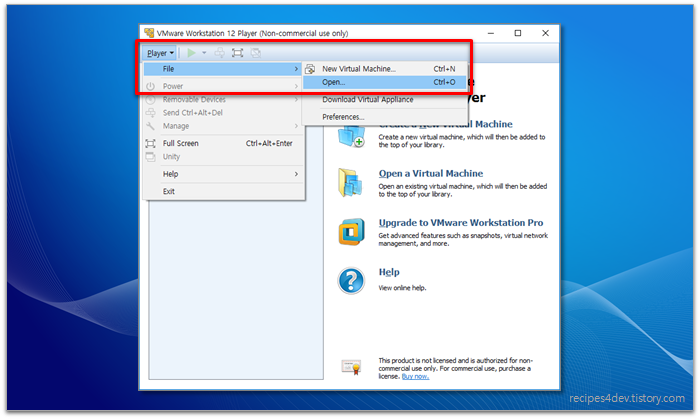
Task: Expand the Help submenu arrow
Action: click(x=296, y=174)
